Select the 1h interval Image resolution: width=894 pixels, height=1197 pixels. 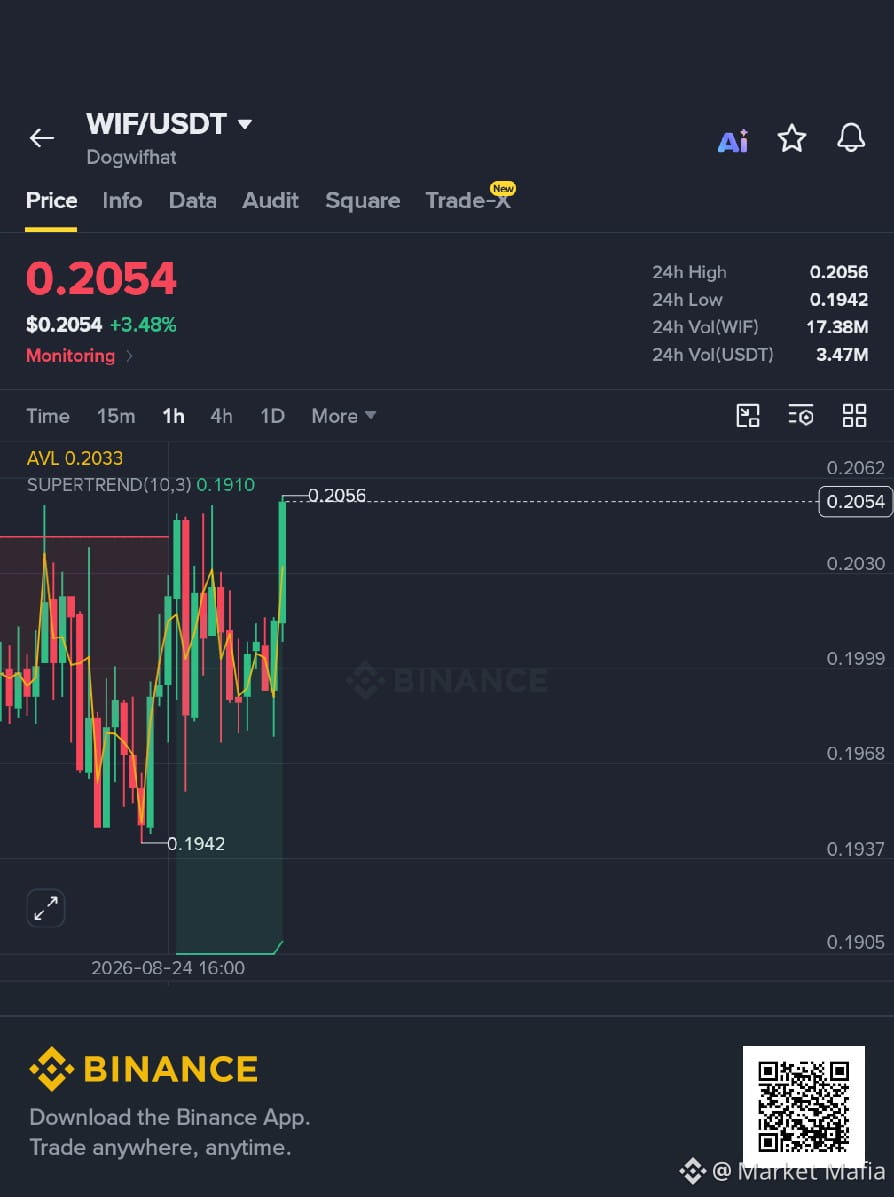point(173,416)
